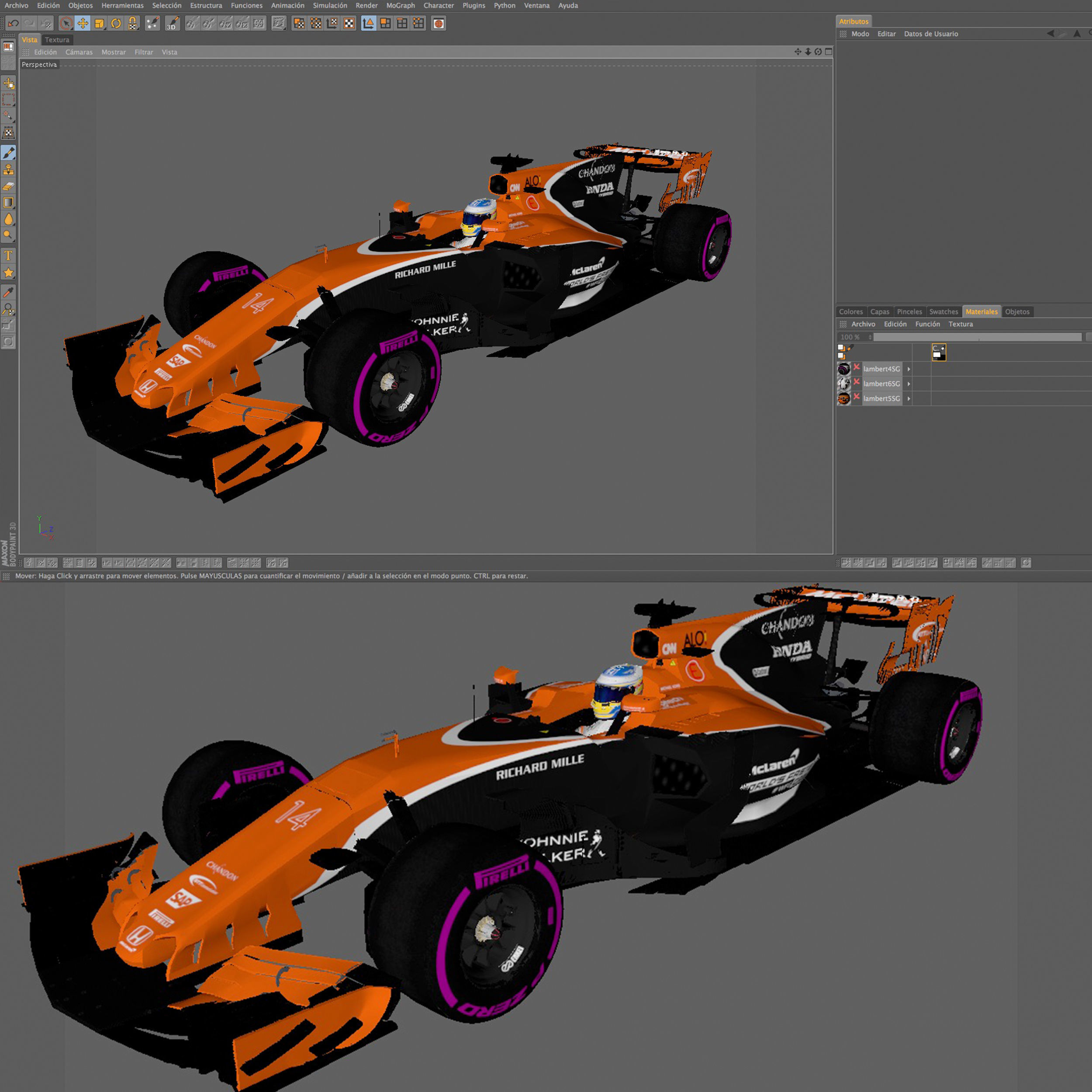Click the color channel swatch with orange border

coord(939,352)
